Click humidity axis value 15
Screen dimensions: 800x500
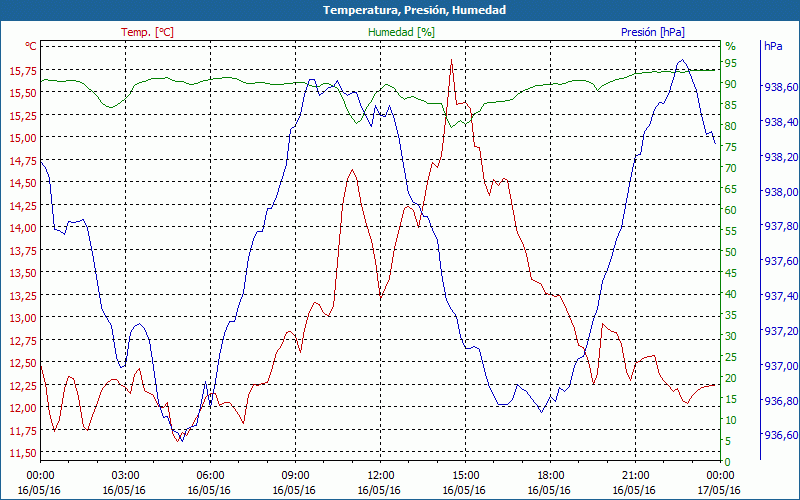731,398
